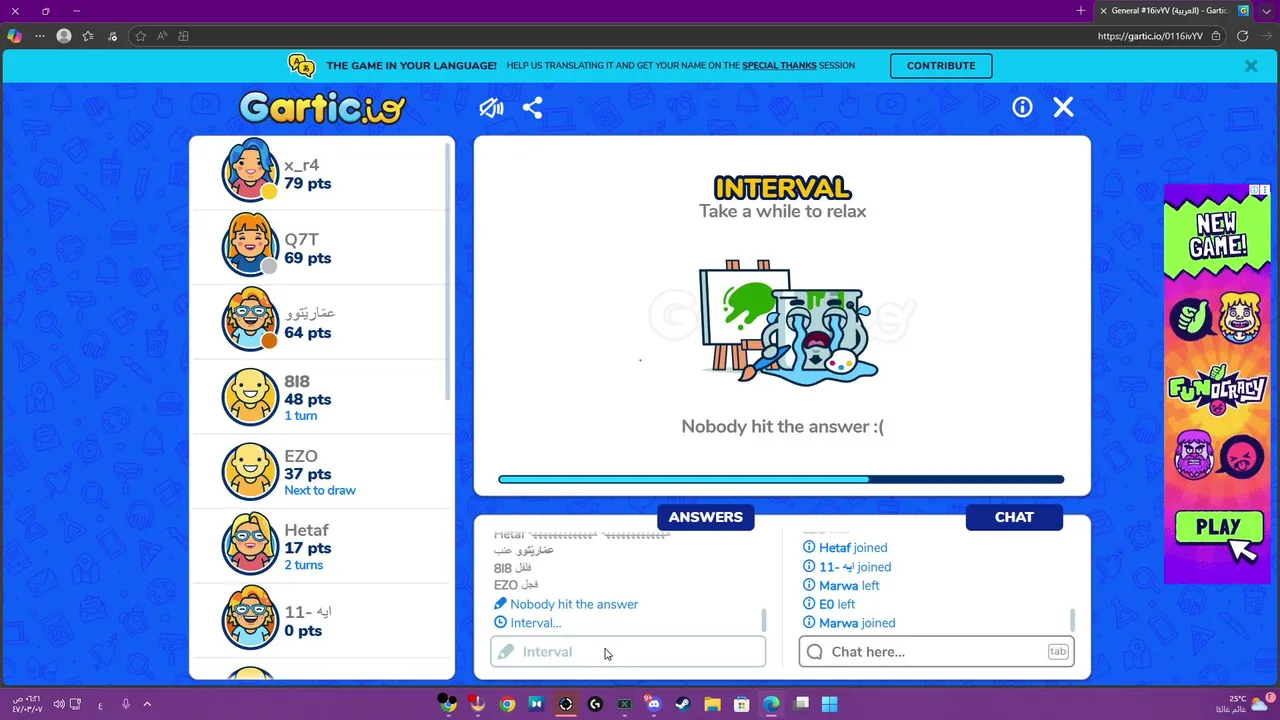Open the Favorites list icon
Screen dimensions: 1280x720
(88, 36)
